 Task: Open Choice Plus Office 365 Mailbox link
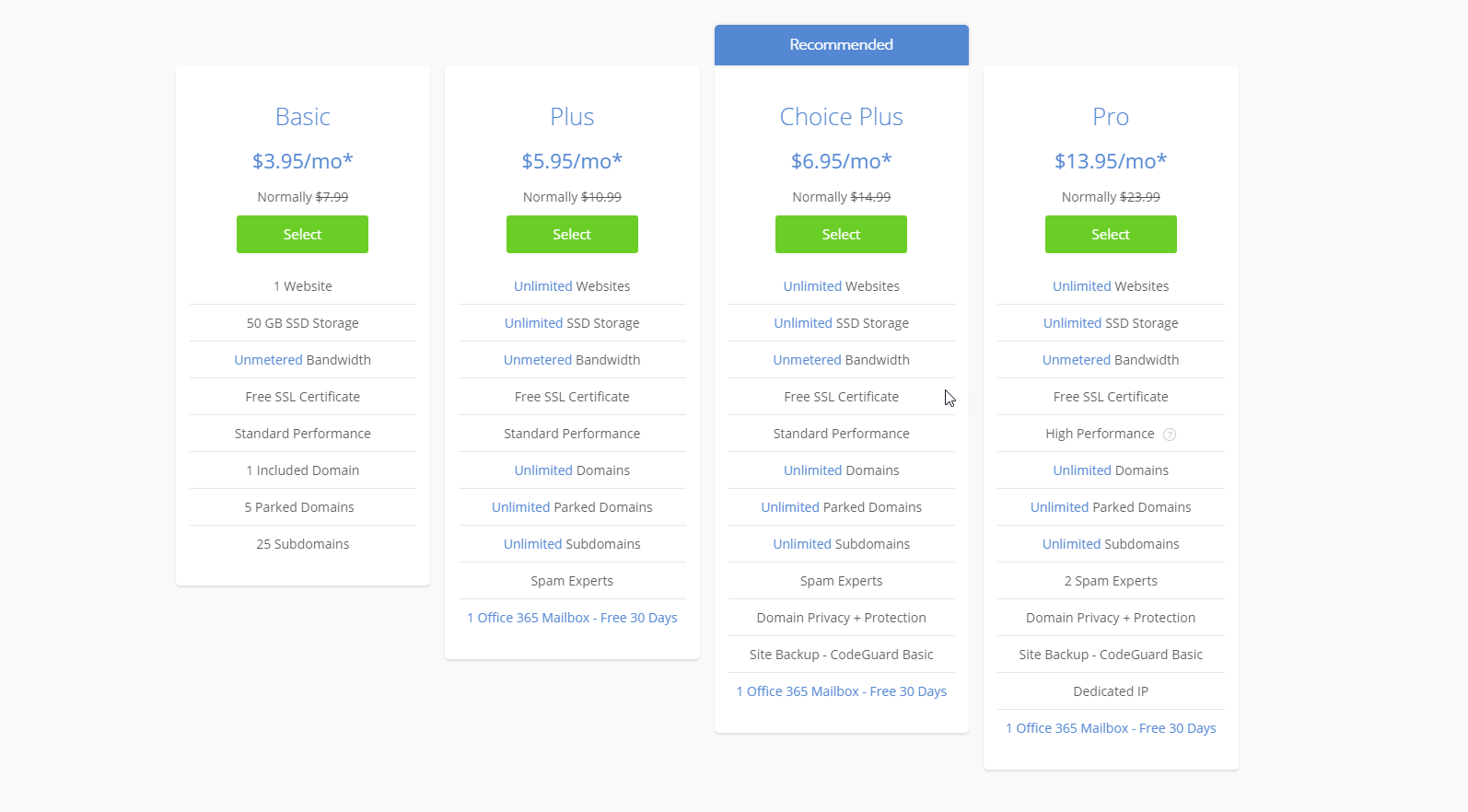click(x=841, y=691)
